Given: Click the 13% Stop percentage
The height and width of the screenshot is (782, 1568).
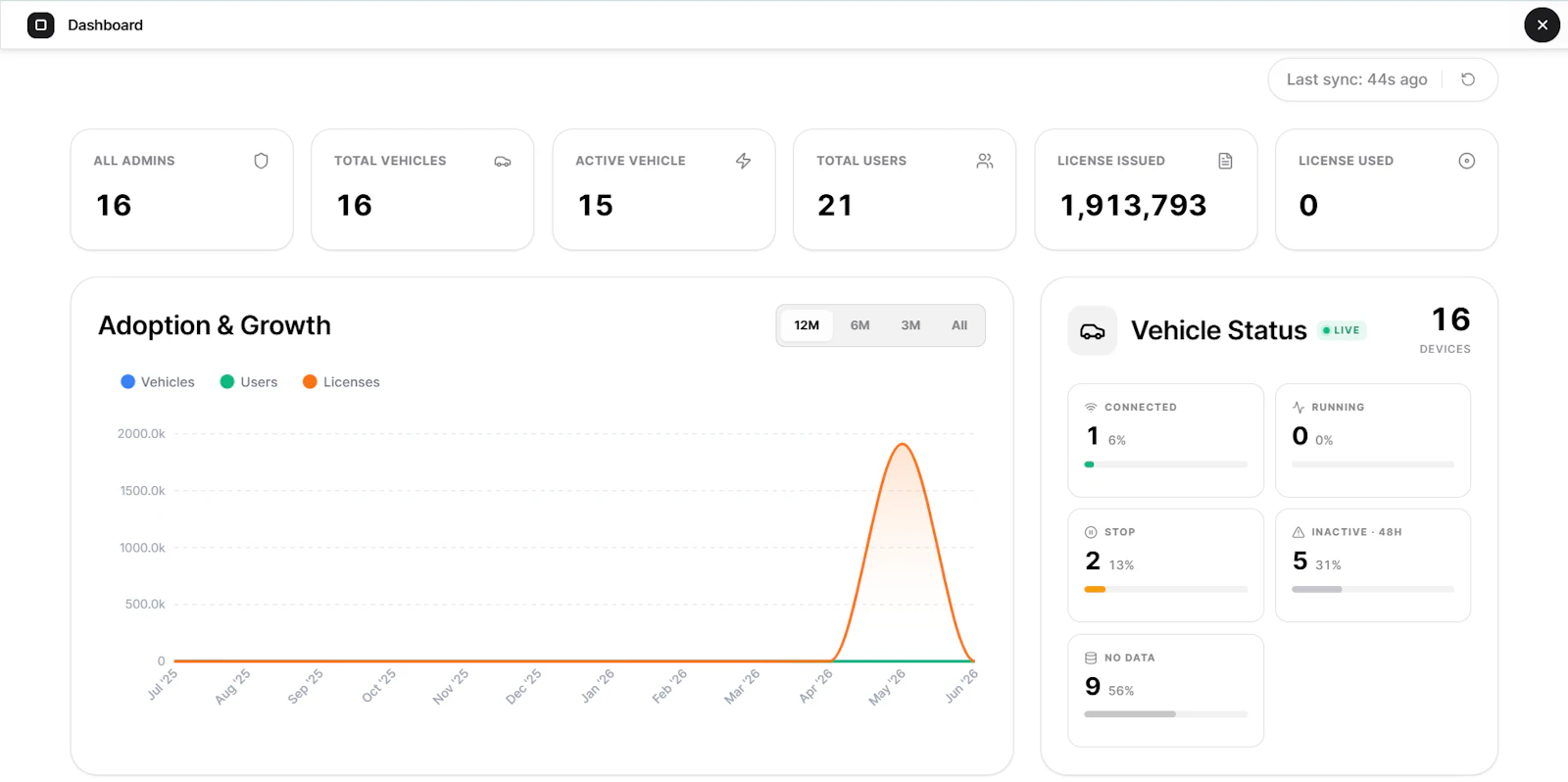Looking at the screenshot, I should 1121,565.
